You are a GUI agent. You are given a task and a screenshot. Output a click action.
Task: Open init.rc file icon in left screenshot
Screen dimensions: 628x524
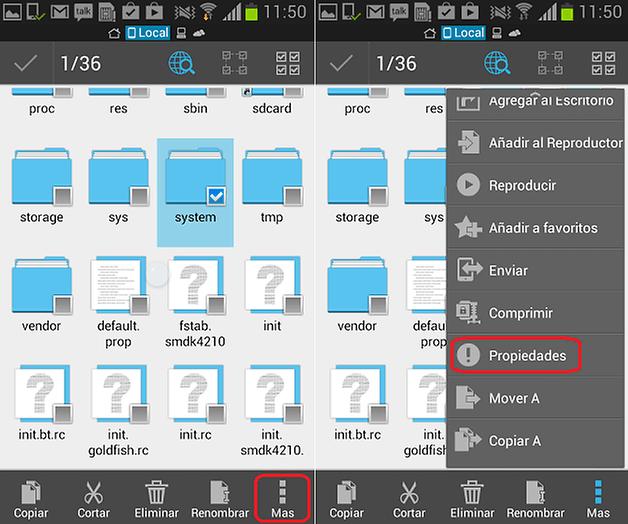click(195, 394)
